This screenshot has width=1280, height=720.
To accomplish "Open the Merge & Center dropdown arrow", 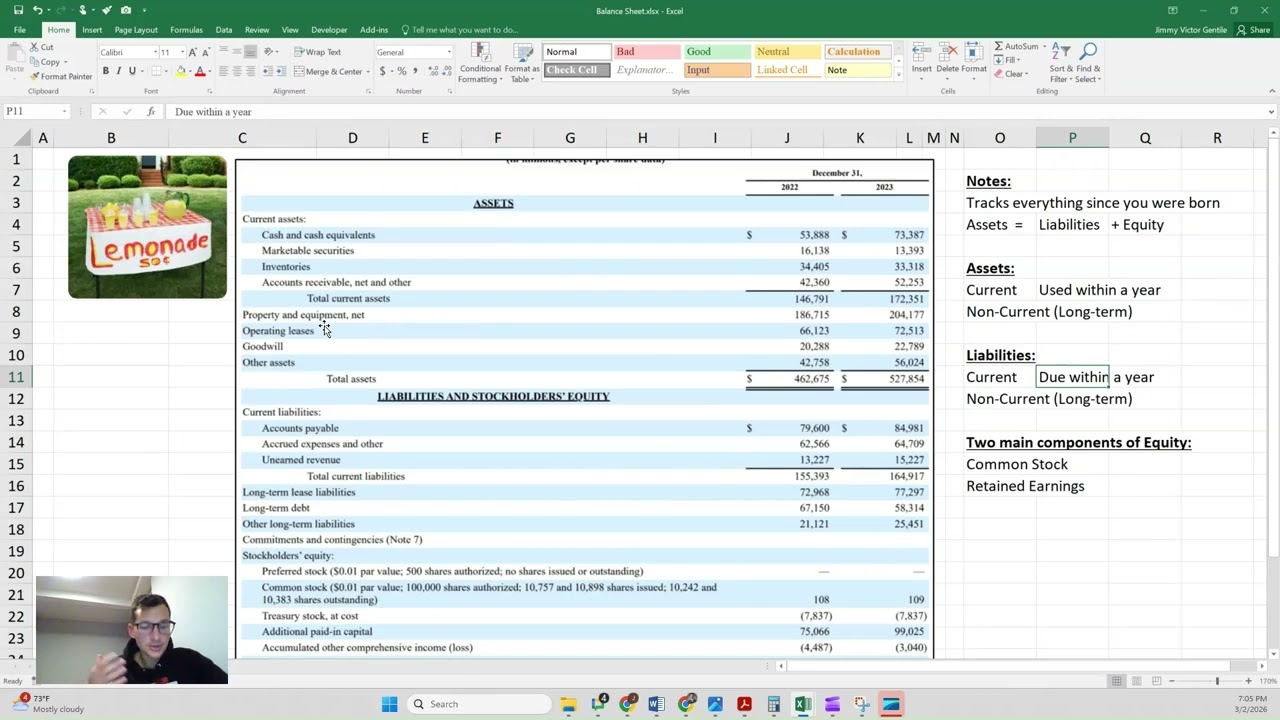I will coord(367,71).
